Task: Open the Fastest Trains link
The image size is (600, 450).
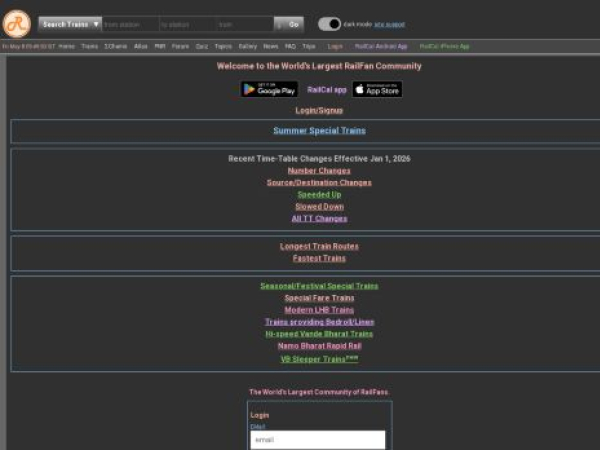Action: (319, 258)
